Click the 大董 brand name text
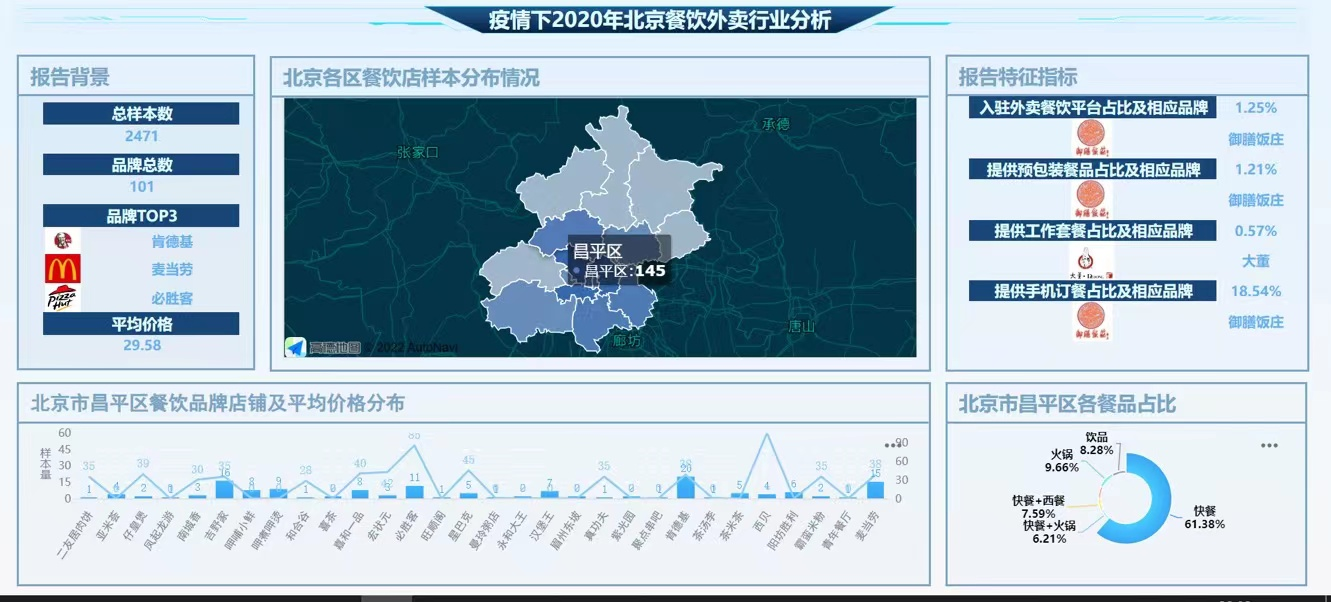 [1255, 261]
